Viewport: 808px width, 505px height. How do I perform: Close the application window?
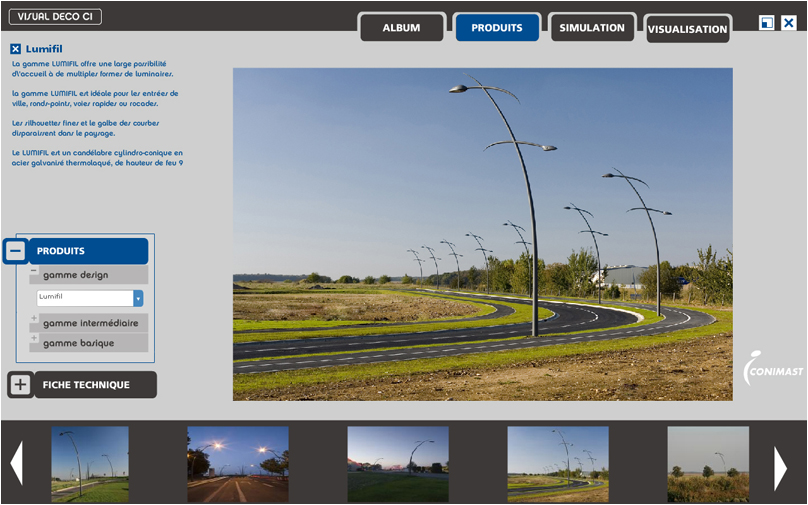(x=789, y=23)
